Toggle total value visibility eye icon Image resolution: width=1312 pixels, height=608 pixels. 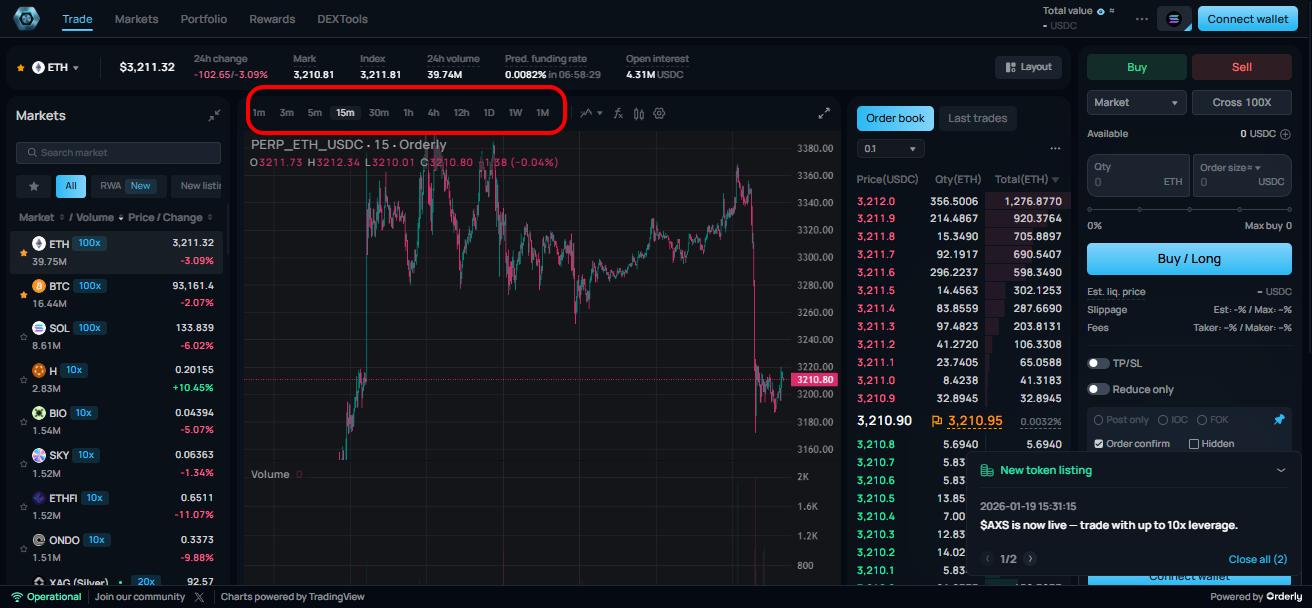coord(1100,11)
